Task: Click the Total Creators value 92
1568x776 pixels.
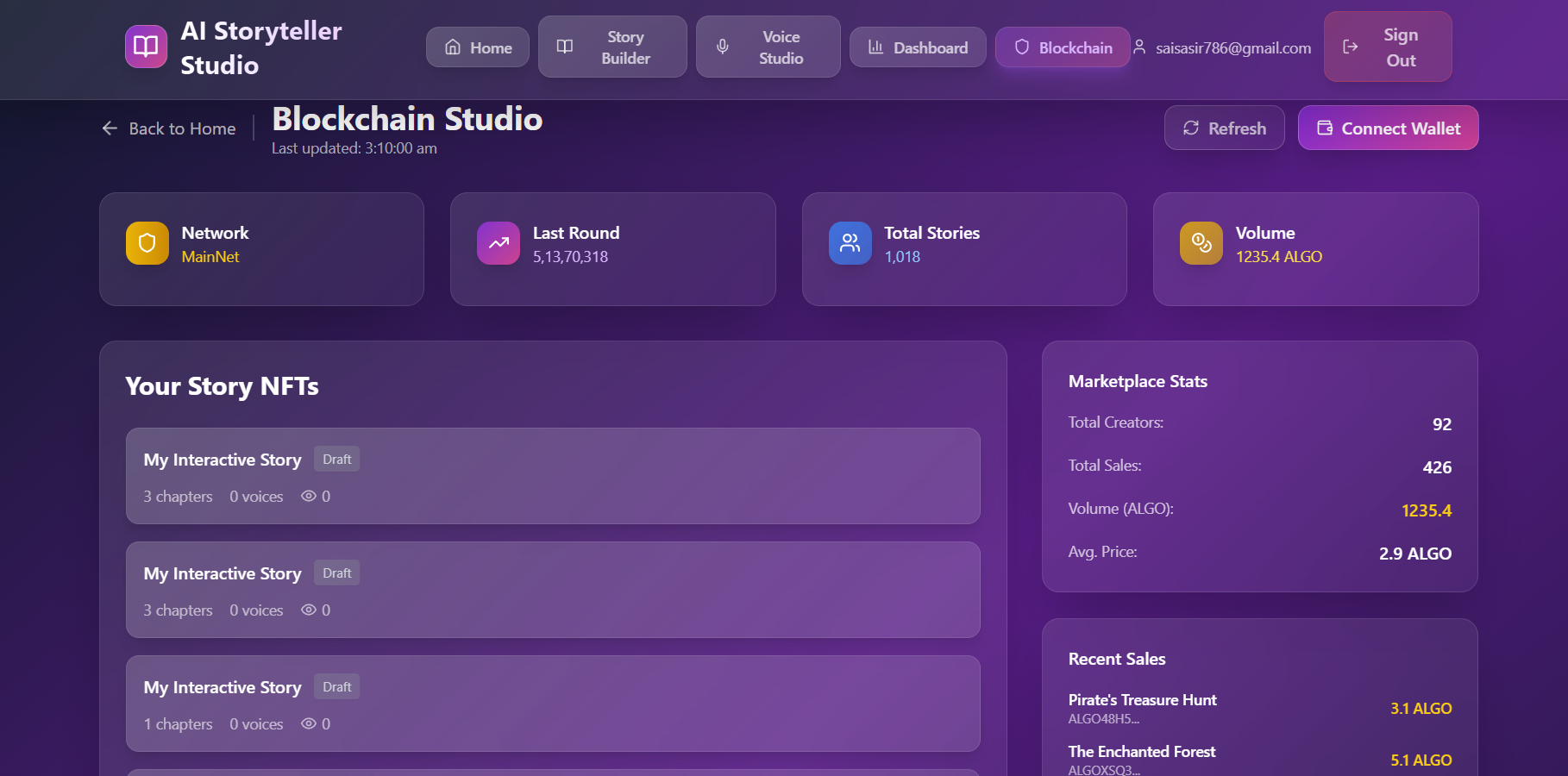Action: click(1442, 424)
